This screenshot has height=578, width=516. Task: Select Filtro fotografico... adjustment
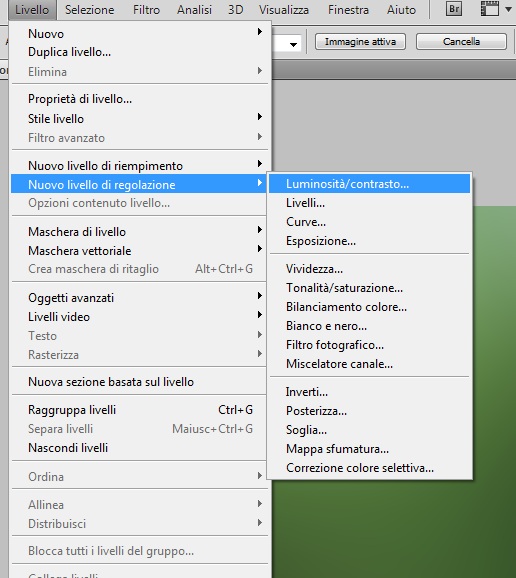[x=369, y=345]
